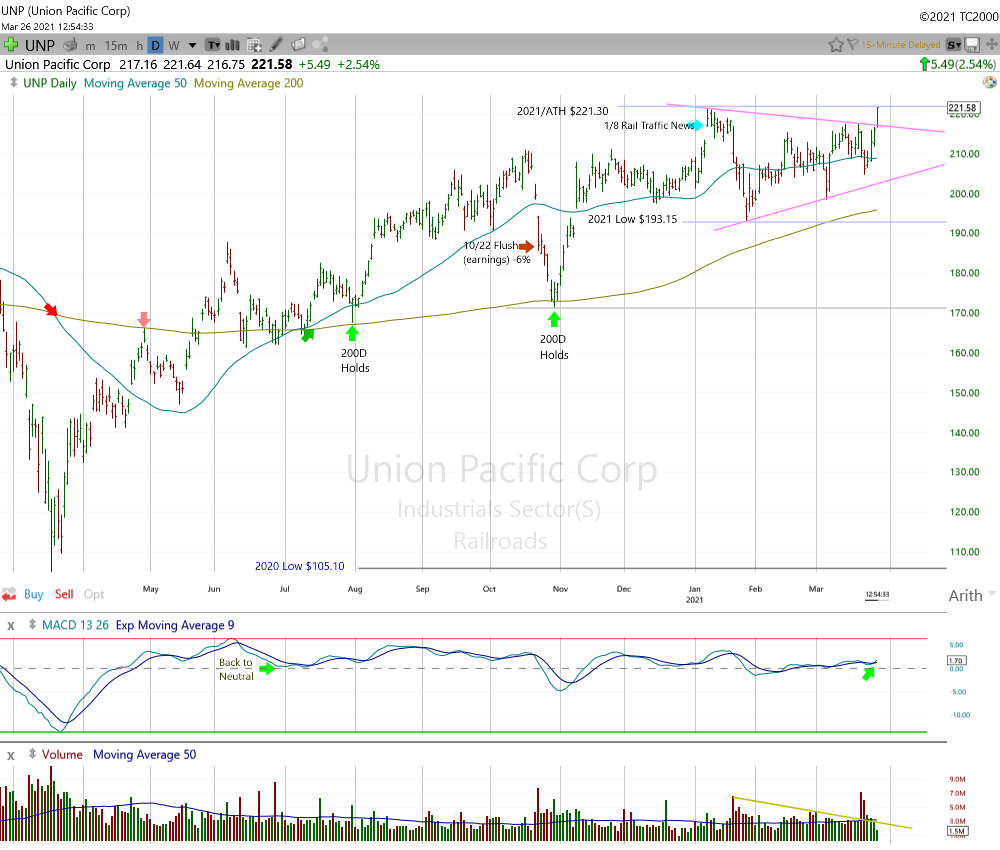Click the green up-arrow 5.49(2.54%) change
Screen dimensions: 1000x850
pyautogui.click(x=957, y=64)
